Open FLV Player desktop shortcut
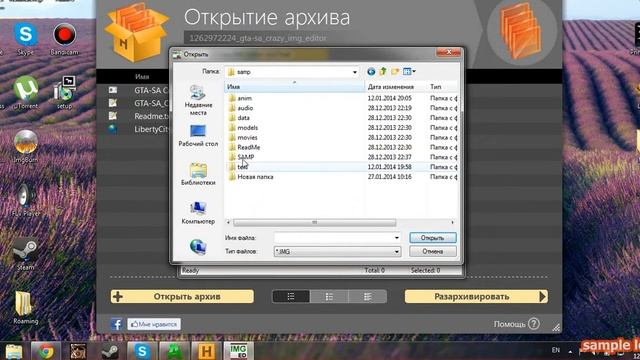Image resolution: width=640 pixels, height=360 pixels. (x=25, y=200)
